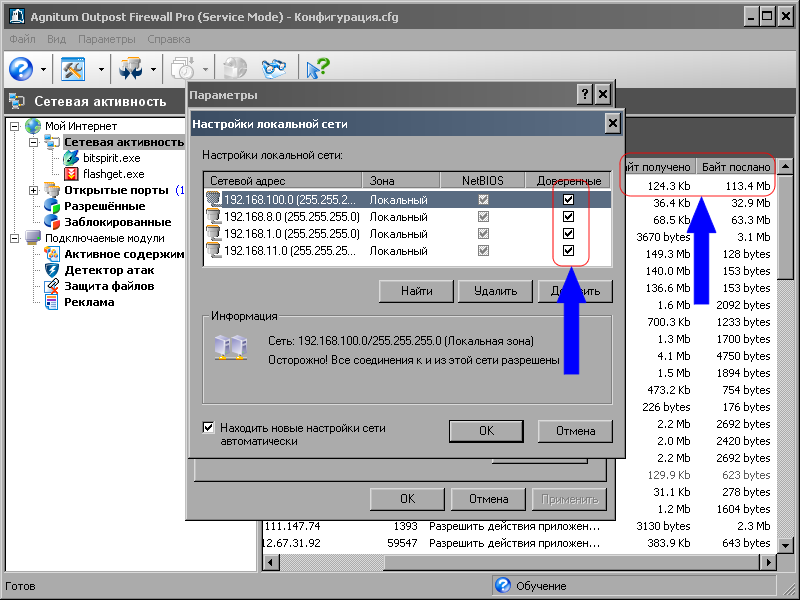Open the dropdown arrow beside the settings icon
Viewport: 800px width, 600px height.
[101, 69]
